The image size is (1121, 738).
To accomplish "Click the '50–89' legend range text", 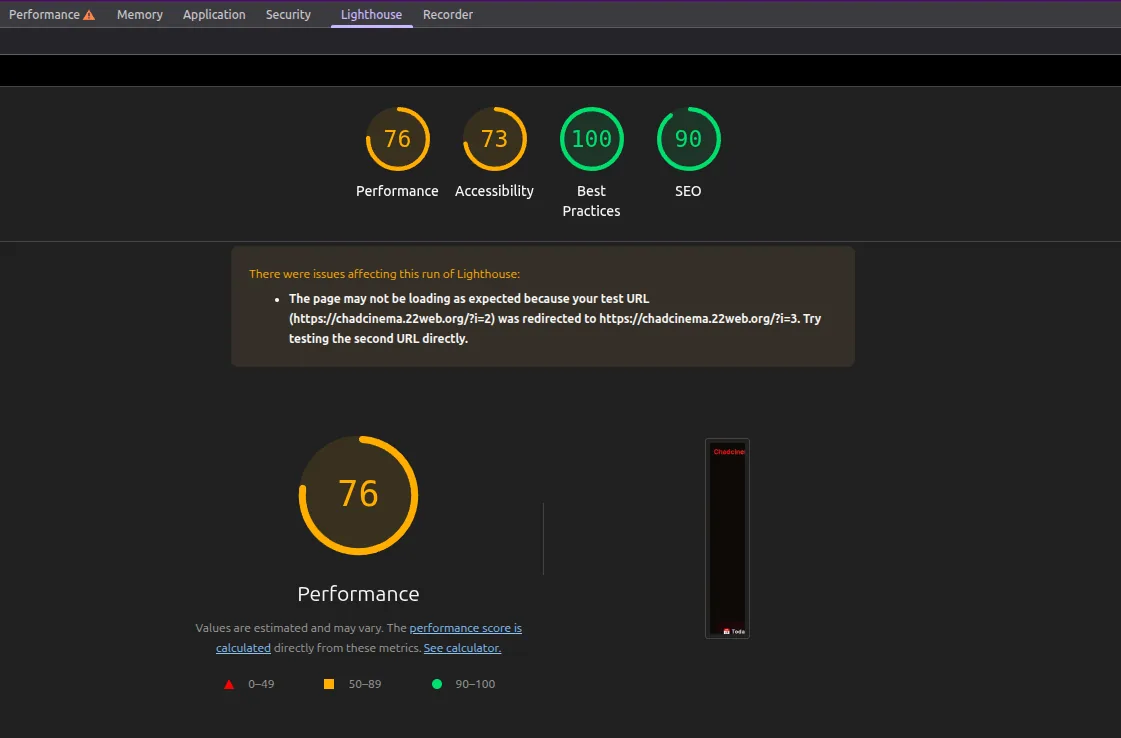I will (365, 684).
